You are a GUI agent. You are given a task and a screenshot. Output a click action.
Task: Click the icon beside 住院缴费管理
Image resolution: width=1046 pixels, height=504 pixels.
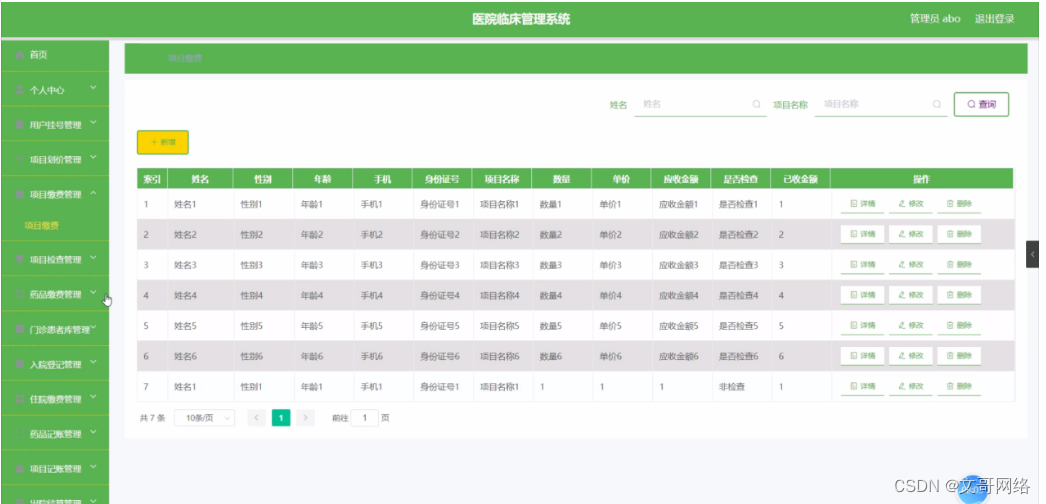(x=20, y=399)
